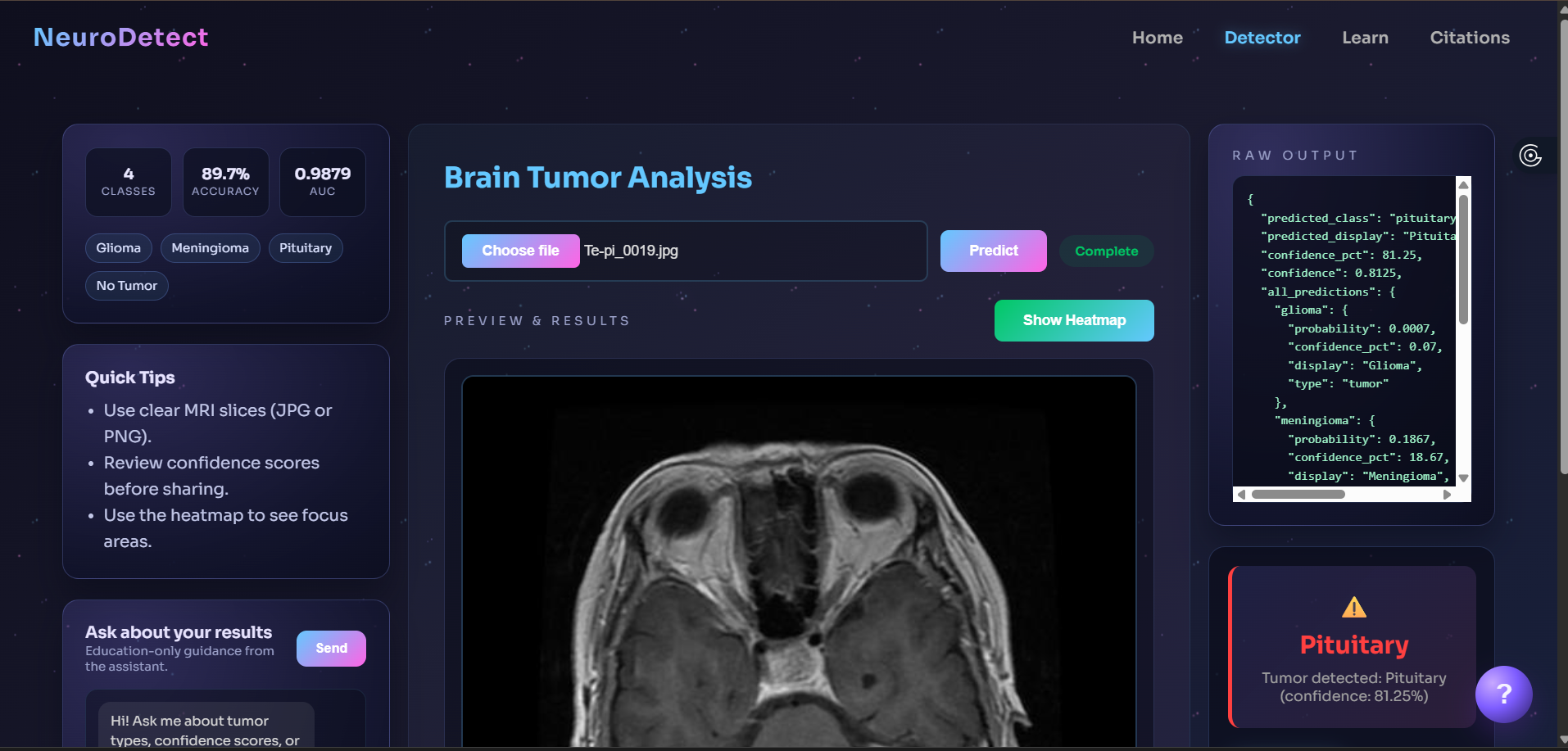Click the Brain Tumor Analysis heading
This screenshot has width=1568, height=751.
[x=597, y=178]
